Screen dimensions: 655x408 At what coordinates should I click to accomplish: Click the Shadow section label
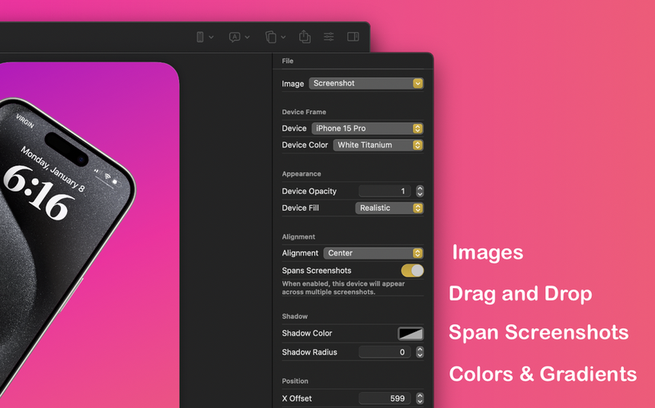click(294, 316)
